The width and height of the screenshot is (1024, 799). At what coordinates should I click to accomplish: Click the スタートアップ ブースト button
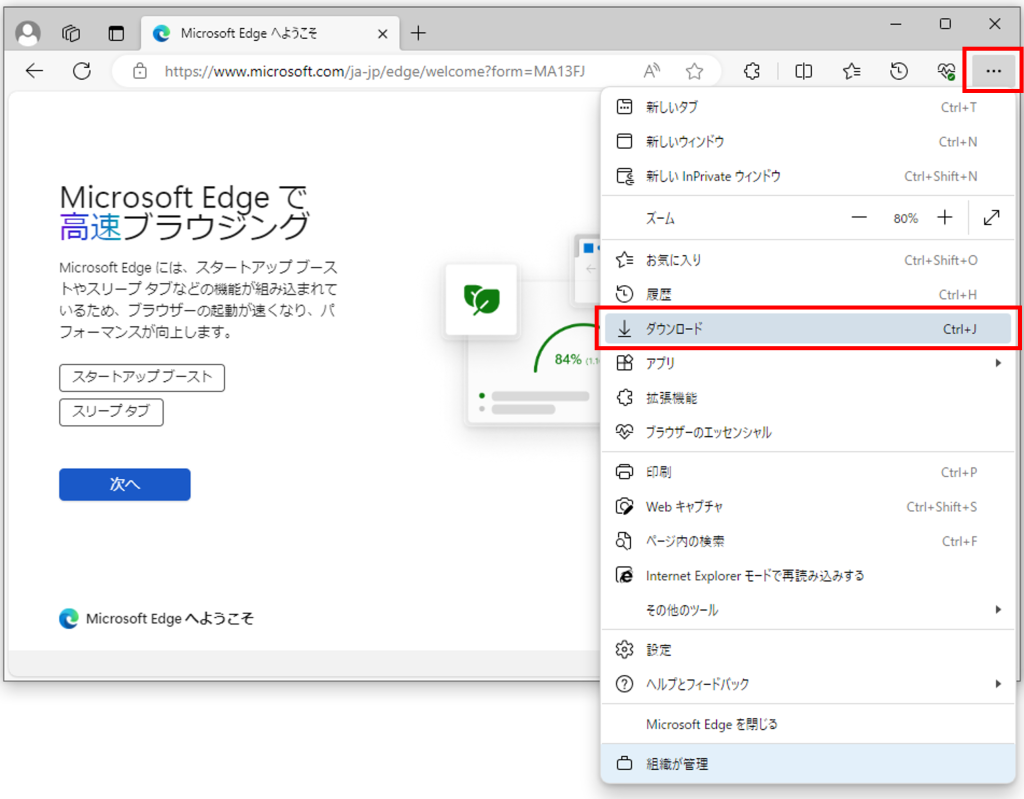142,378
